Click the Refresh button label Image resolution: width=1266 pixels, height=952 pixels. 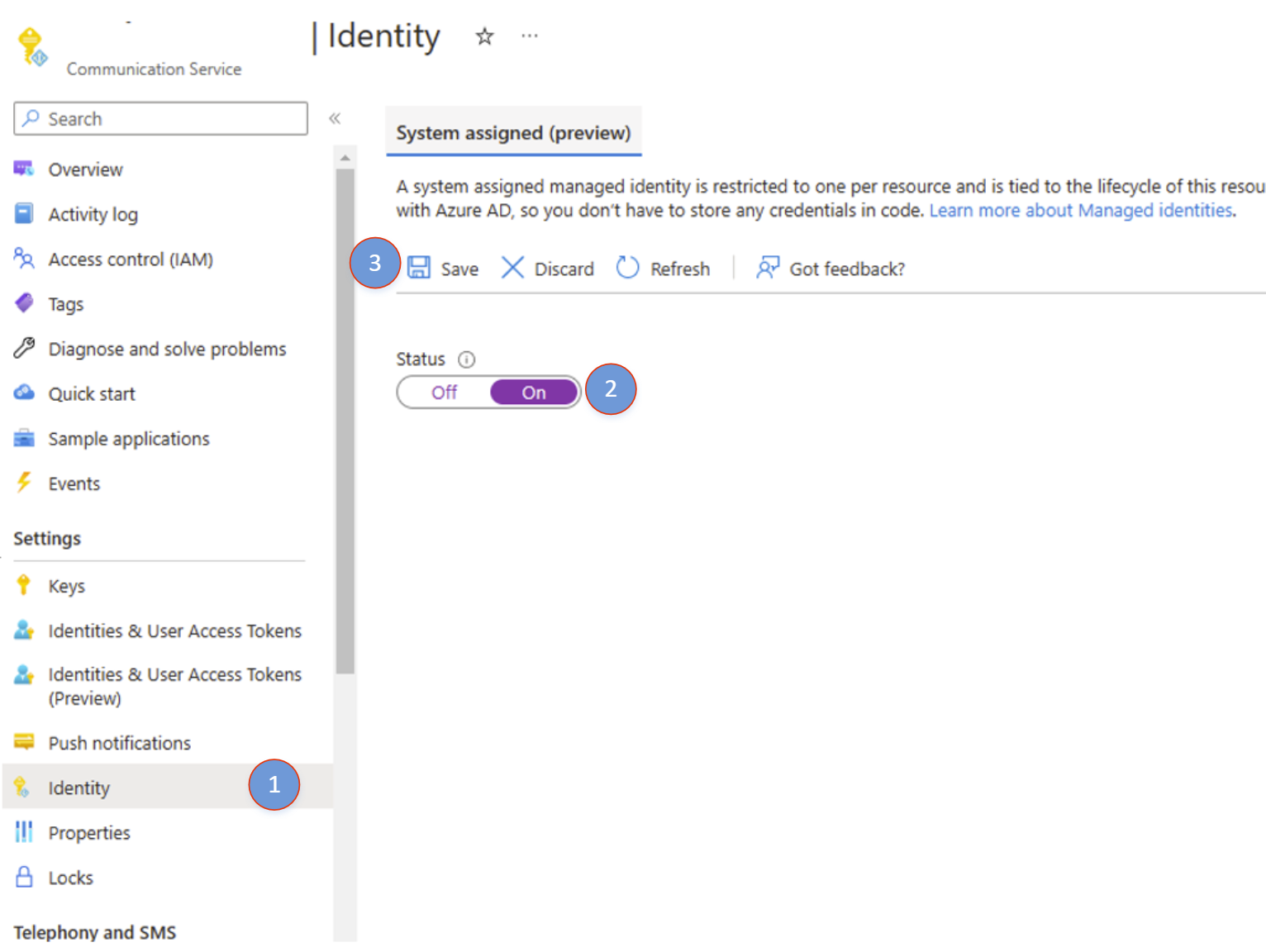tap(680, 269)
